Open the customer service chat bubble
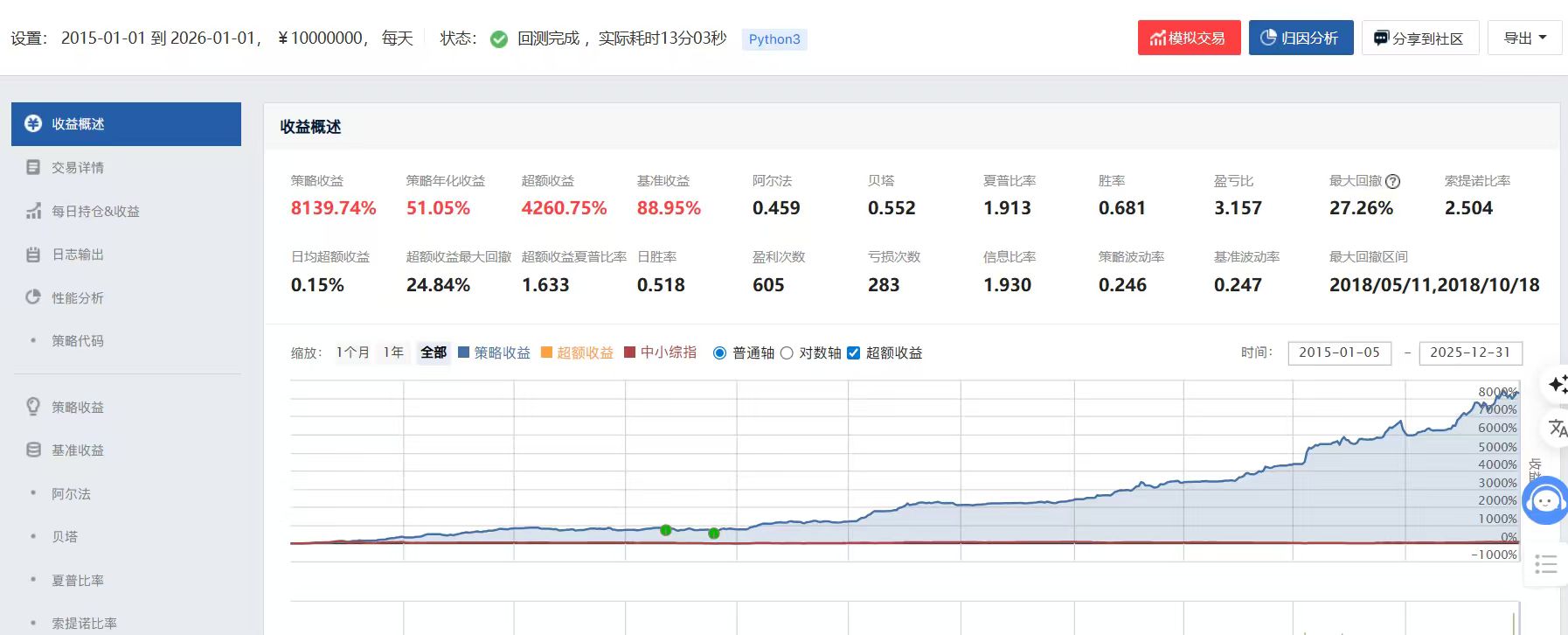Image resolution: width=1568 pixels, height=635 pixels. click(x=1545, y=501)
